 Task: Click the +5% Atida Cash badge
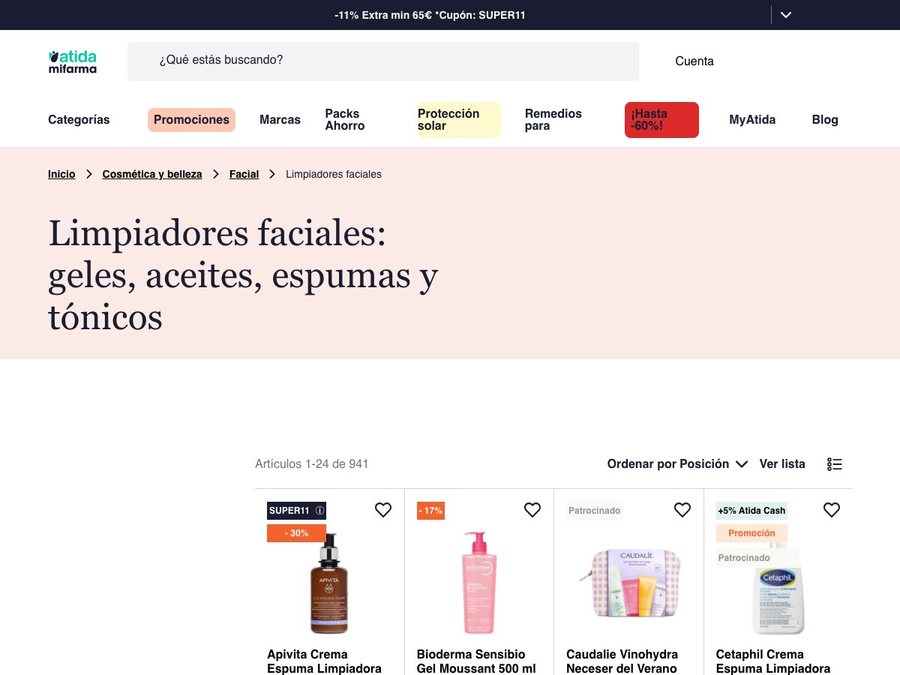click(x=751, y=510)
